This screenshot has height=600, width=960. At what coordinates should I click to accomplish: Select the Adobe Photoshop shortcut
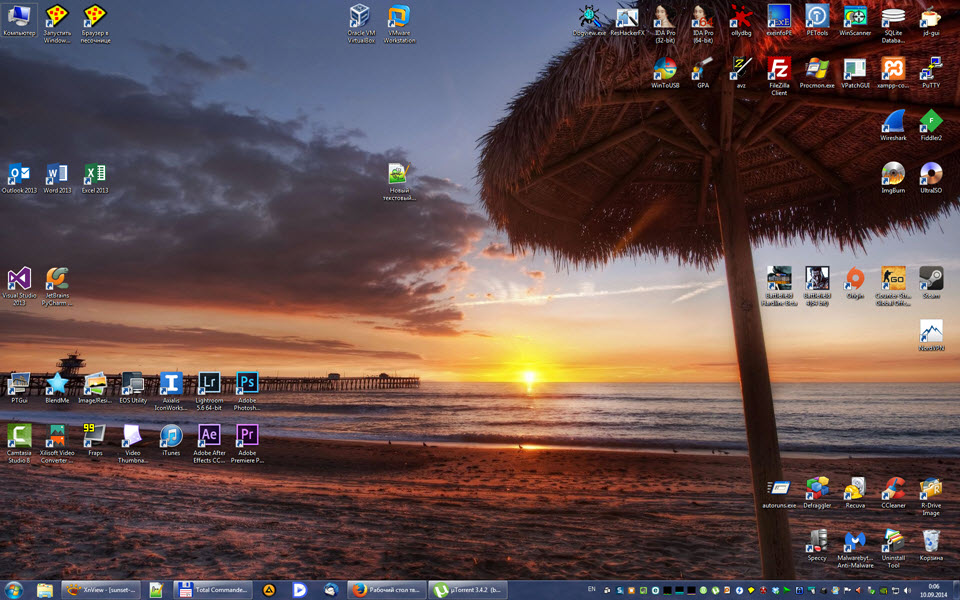click(247, 391)
